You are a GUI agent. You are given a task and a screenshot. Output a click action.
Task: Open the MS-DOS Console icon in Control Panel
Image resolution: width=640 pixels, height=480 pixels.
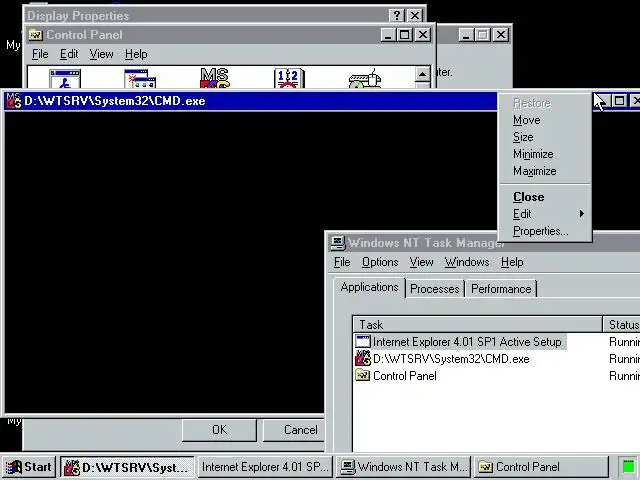215,78
